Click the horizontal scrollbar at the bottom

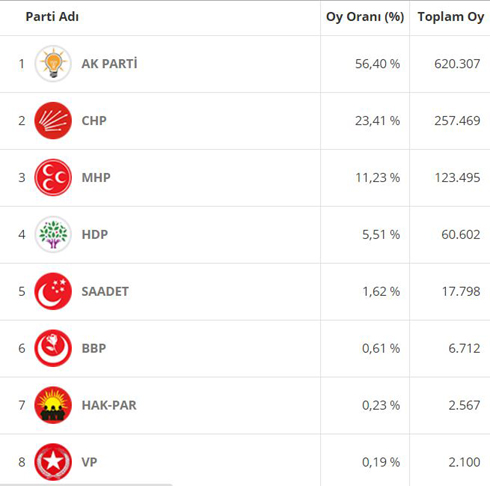pos(86,485)
